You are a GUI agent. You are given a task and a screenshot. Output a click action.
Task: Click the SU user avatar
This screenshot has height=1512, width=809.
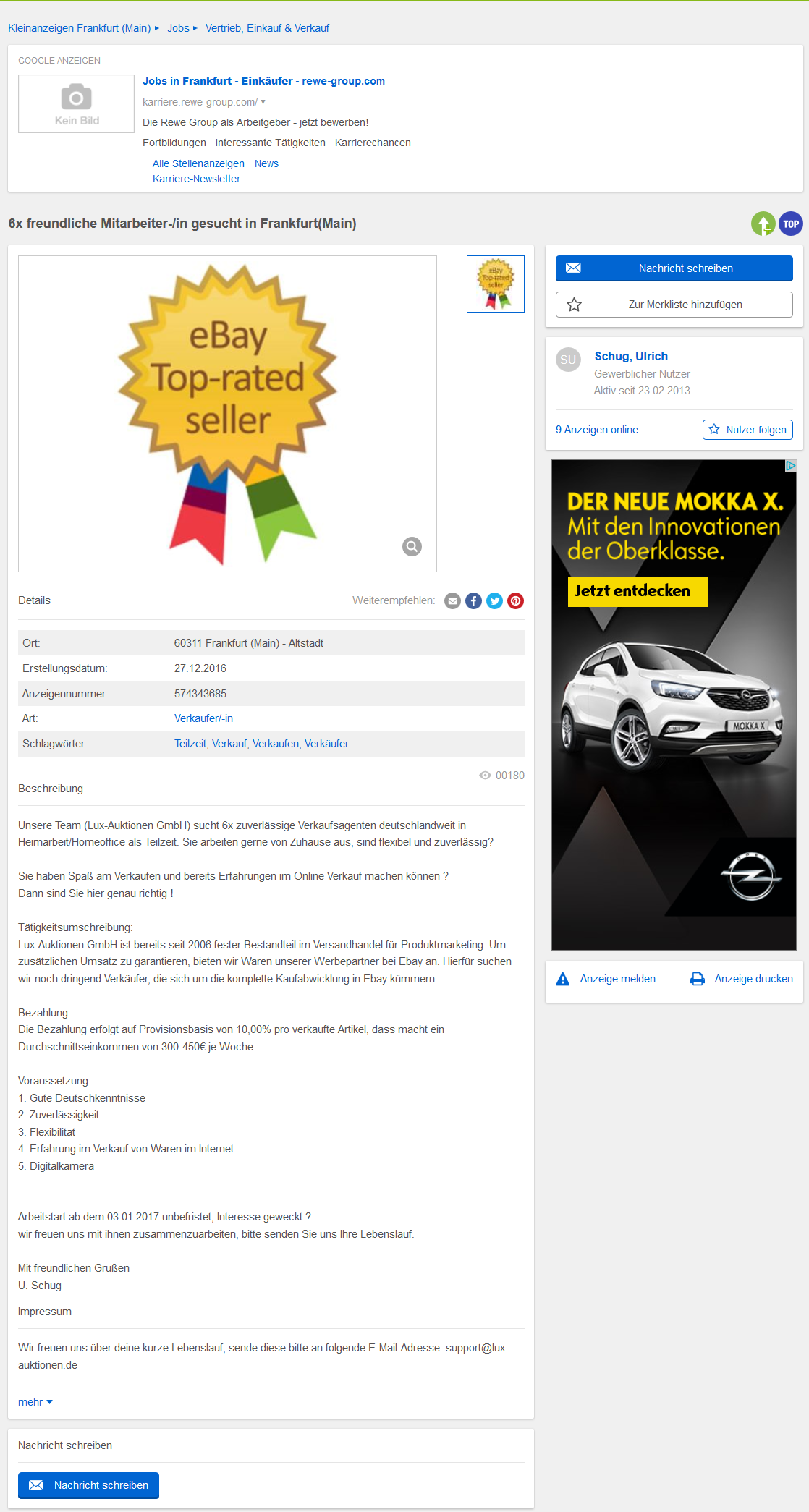tap(568, 360)
